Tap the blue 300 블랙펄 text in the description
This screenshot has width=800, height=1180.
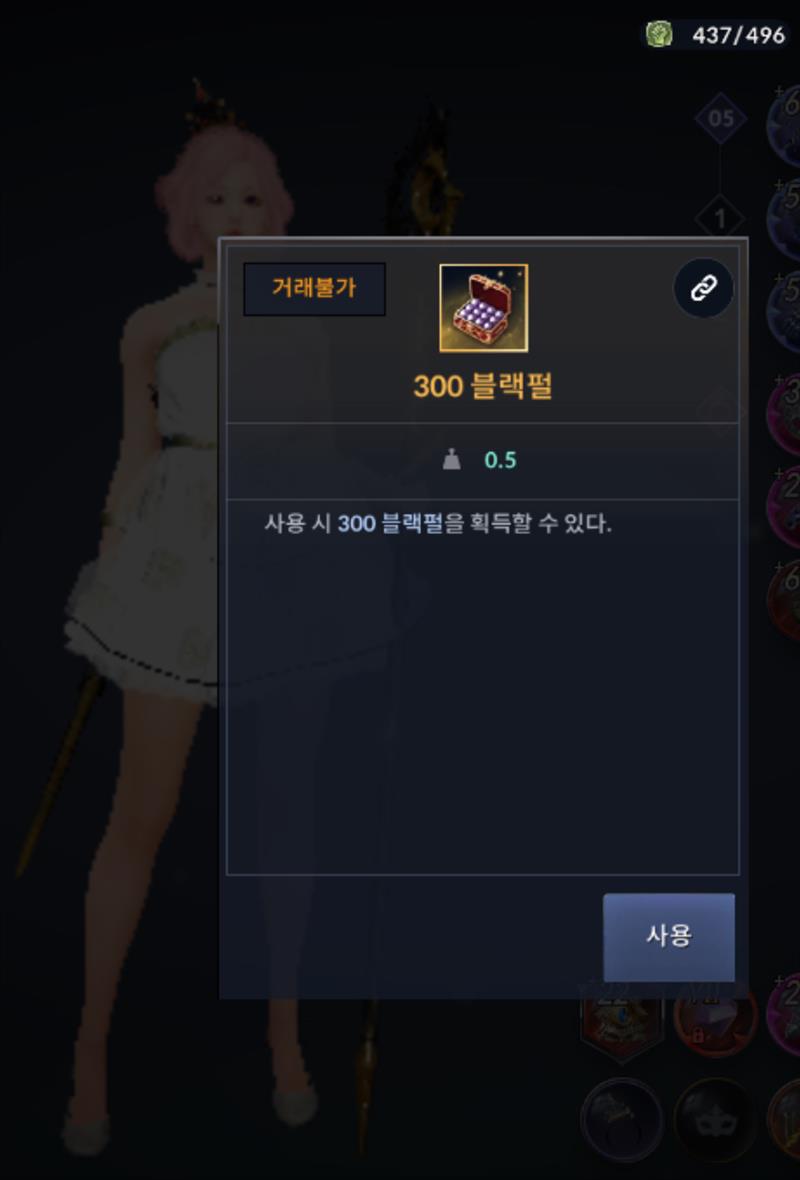tap(390, 523)
